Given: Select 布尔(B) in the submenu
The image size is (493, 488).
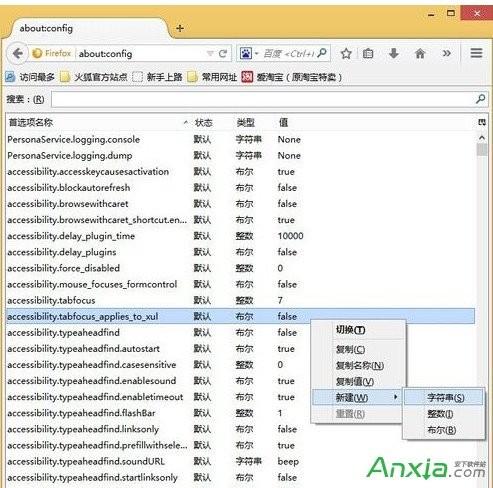Looking at the screenshot, I should pos(444,430).
